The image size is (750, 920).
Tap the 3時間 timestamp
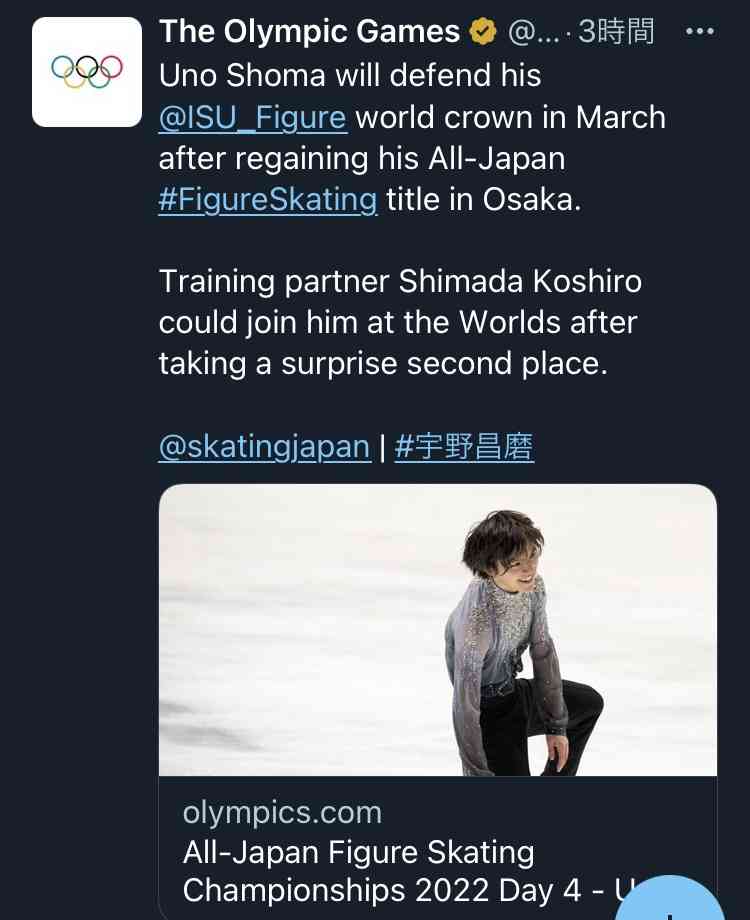tap(616, 31)
